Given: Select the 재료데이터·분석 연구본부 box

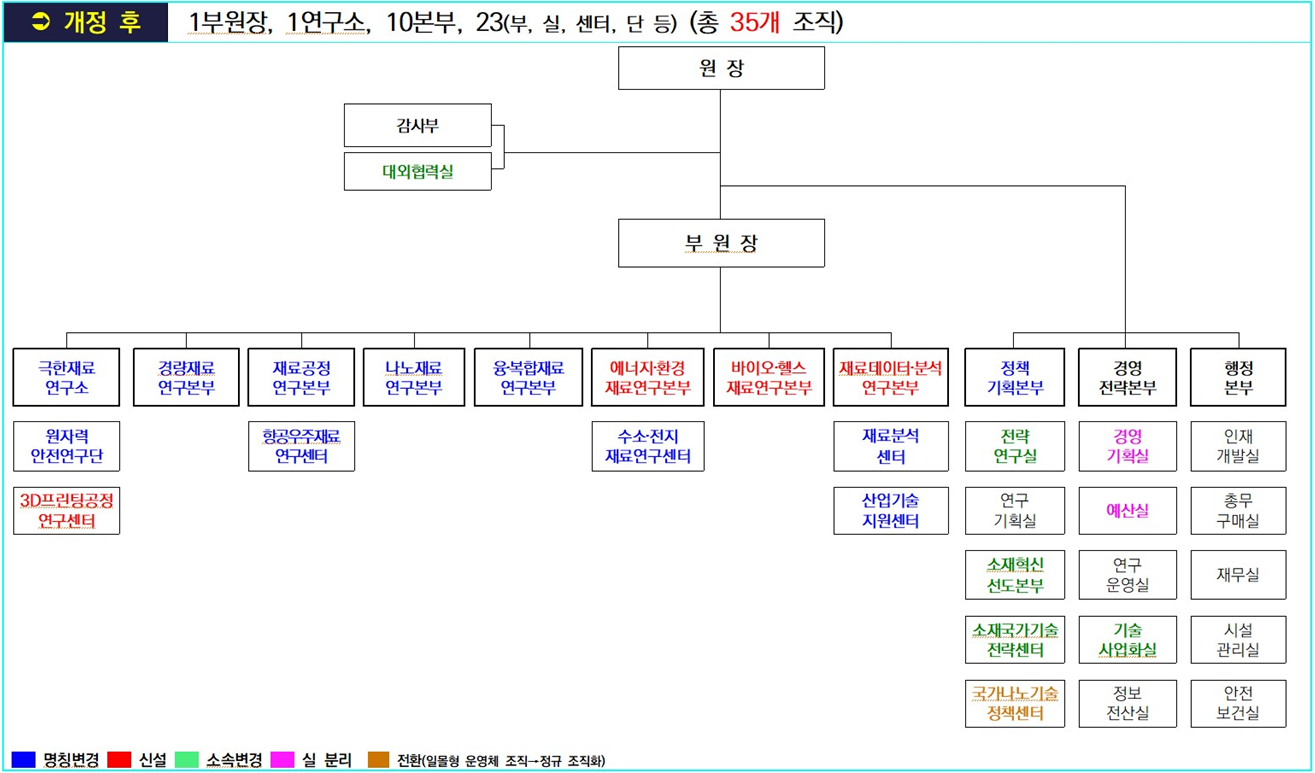Looking at the screenshot, I should [890, 377].
